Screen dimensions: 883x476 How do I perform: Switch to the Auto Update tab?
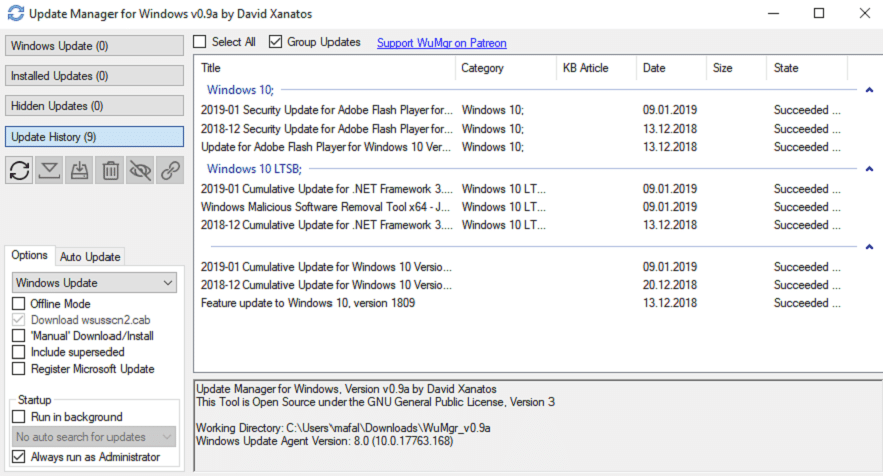point(90,257)
